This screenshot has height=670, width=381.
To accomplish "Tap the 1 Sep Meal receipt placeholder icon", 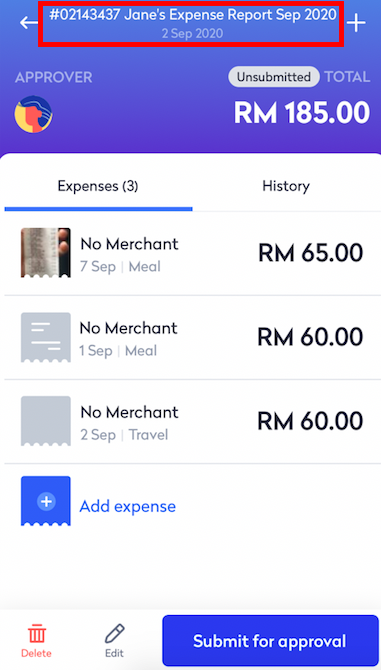I will pyautogui.click(x=46, y=338).
